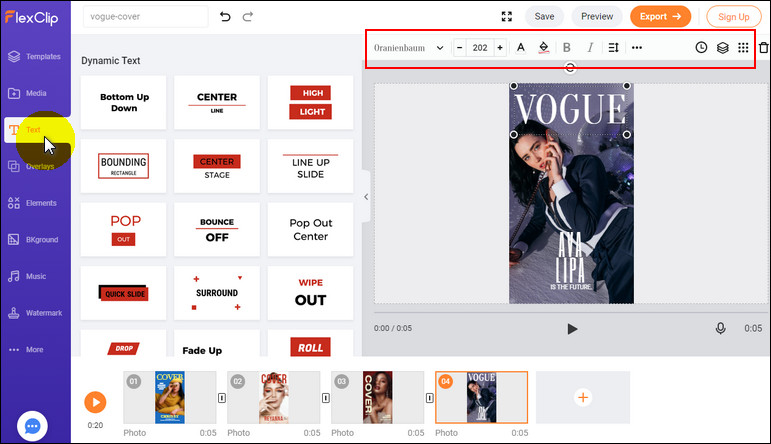Select storyboard scene 03
This screenshot has width=771, height=444.
point(378,397)
